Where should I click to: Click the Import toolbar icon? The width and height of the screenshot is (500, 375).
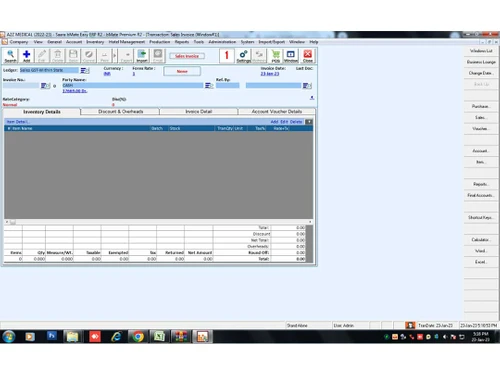coord(142,56)
